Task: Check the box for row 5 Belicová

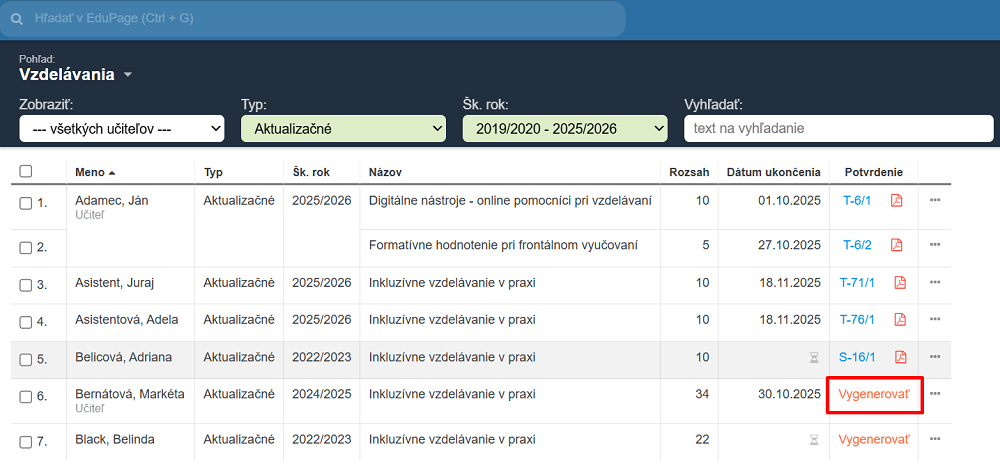Action: pos(26,359)
